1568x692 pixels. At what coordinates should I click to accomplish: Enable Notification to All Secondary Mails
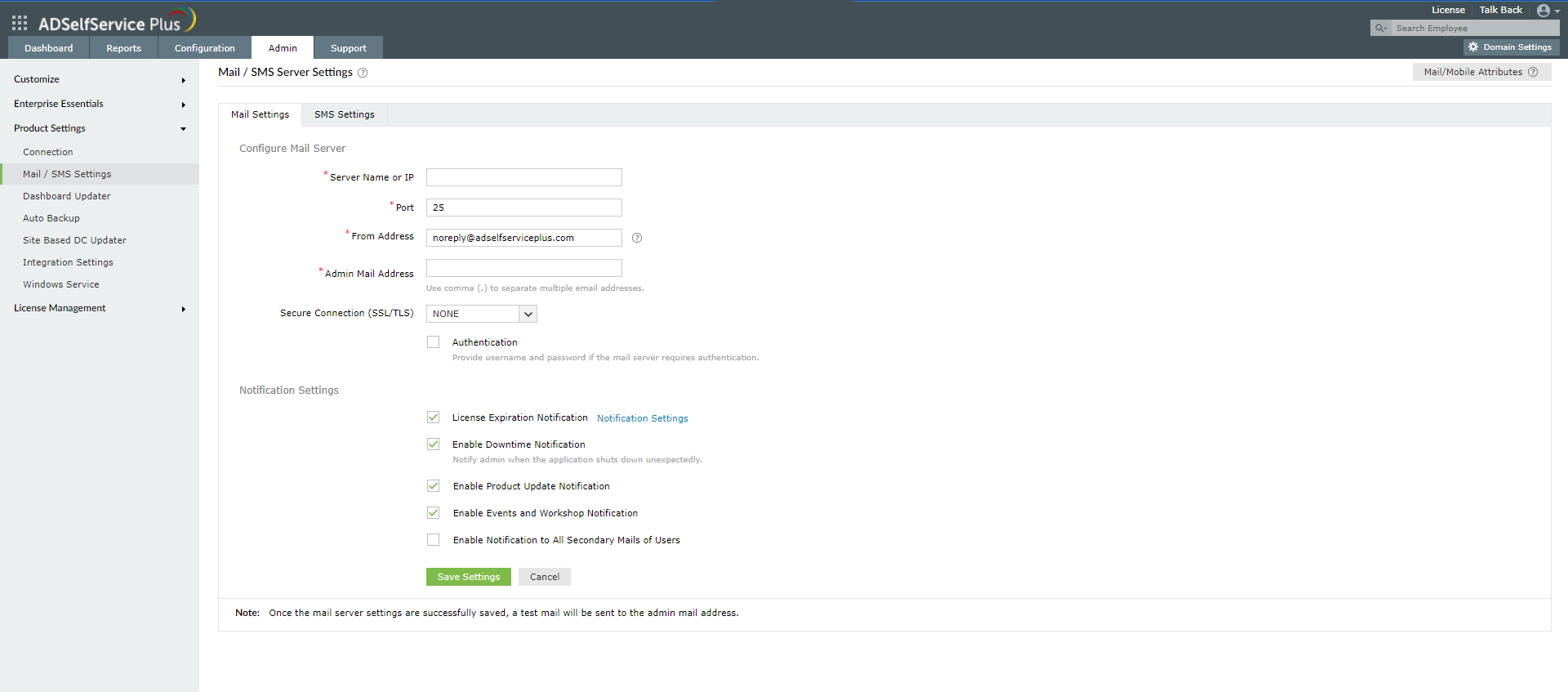coord(434,540)
